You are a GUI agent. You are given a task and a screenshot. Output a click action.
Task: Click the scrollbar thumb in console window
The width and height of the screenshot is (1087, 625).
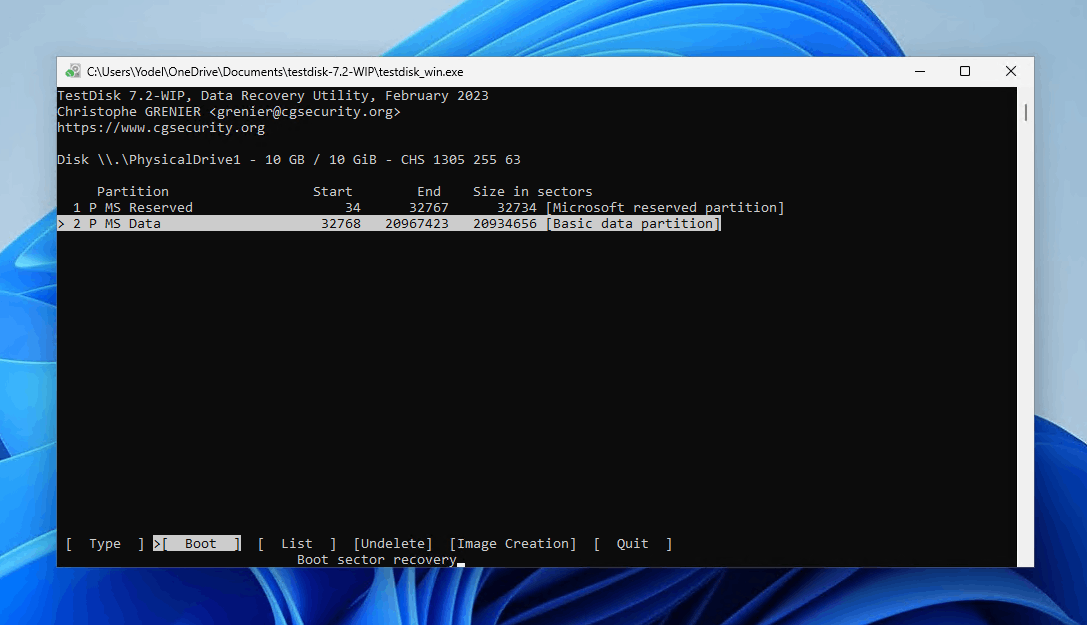1025,112
